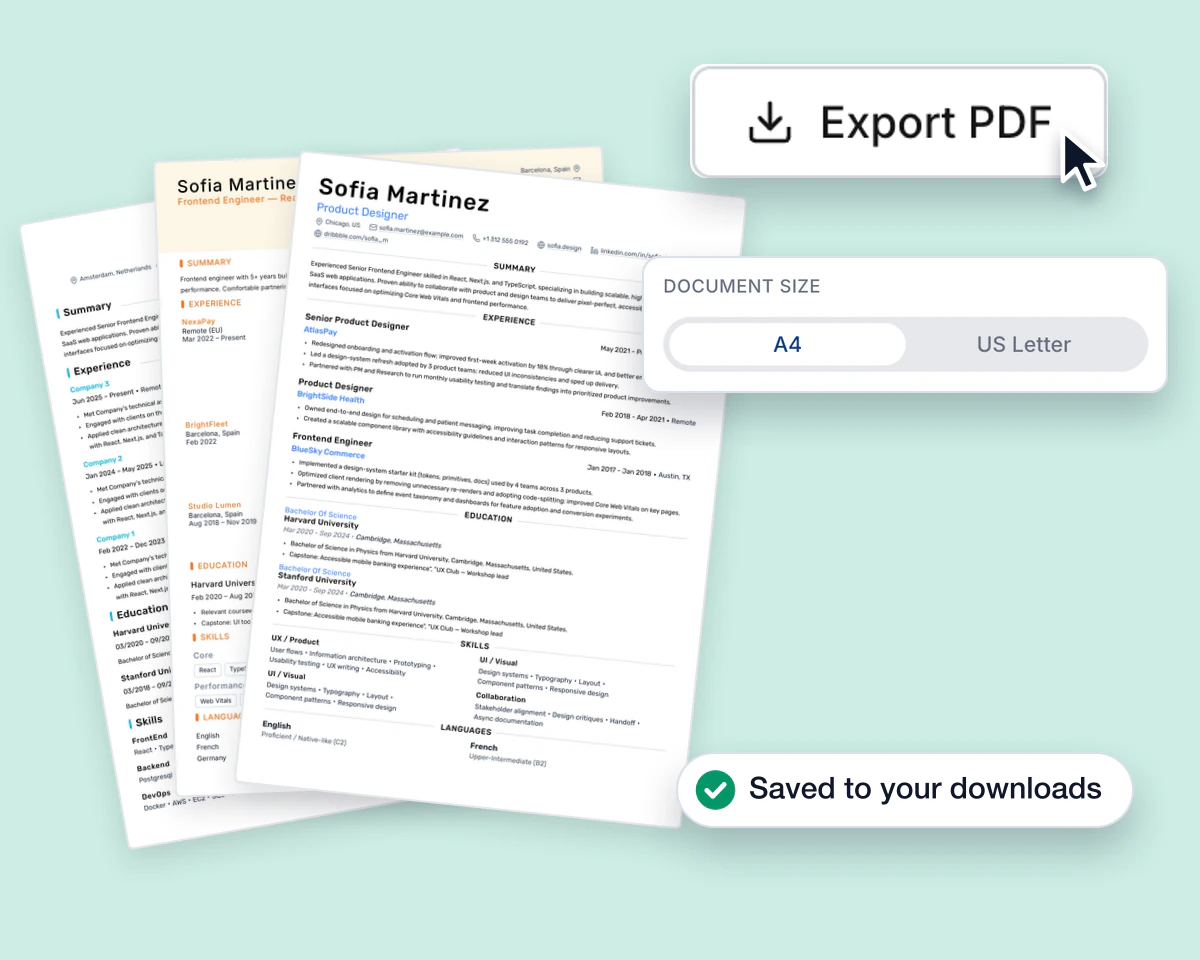Click the DOCUMENT SIZE label
The height and width of the screenshot is (960, 1200).
click(741, 286)
